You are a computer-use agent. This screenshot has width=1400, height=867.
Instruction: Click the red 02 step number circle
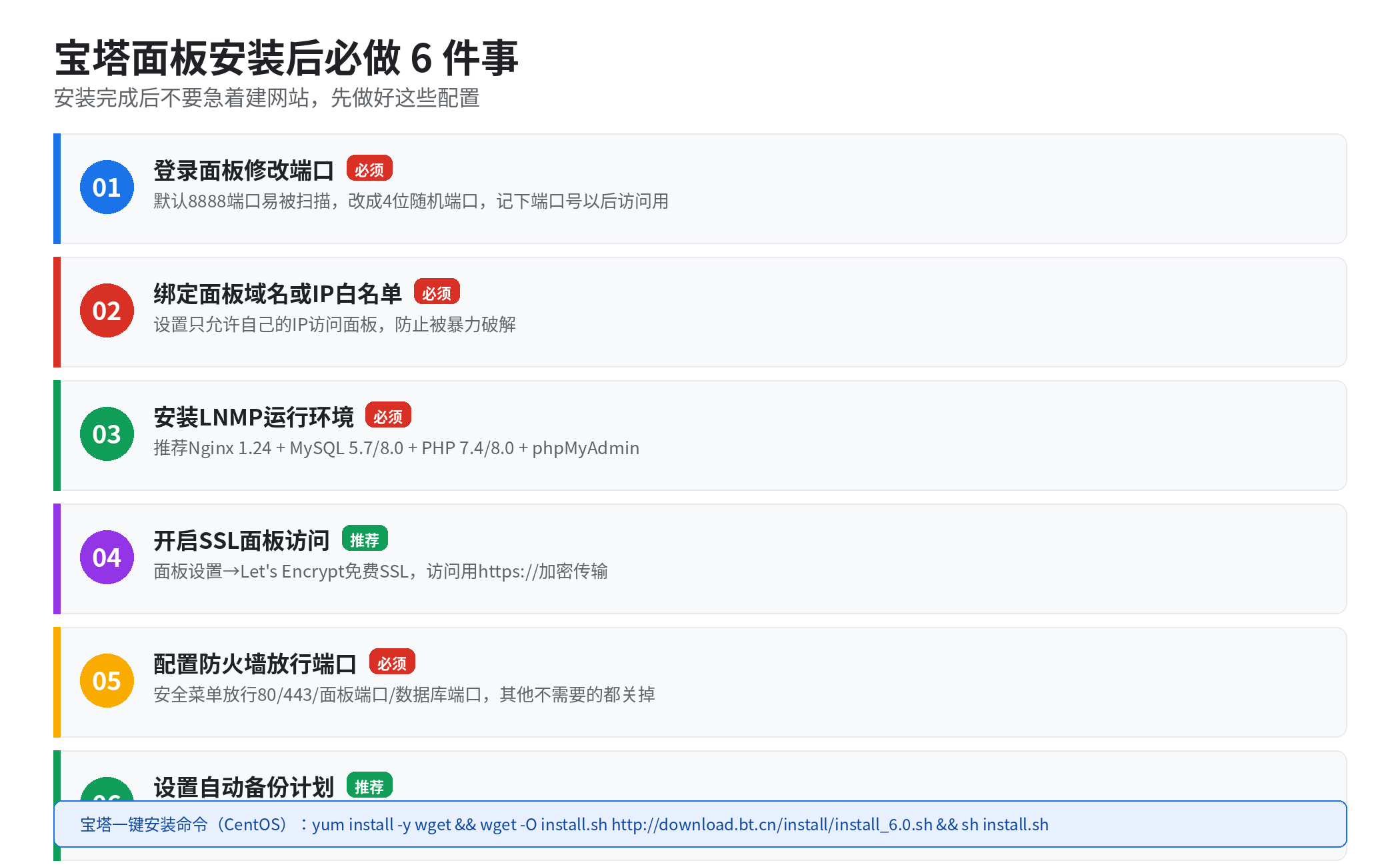[x=107, y=311]
